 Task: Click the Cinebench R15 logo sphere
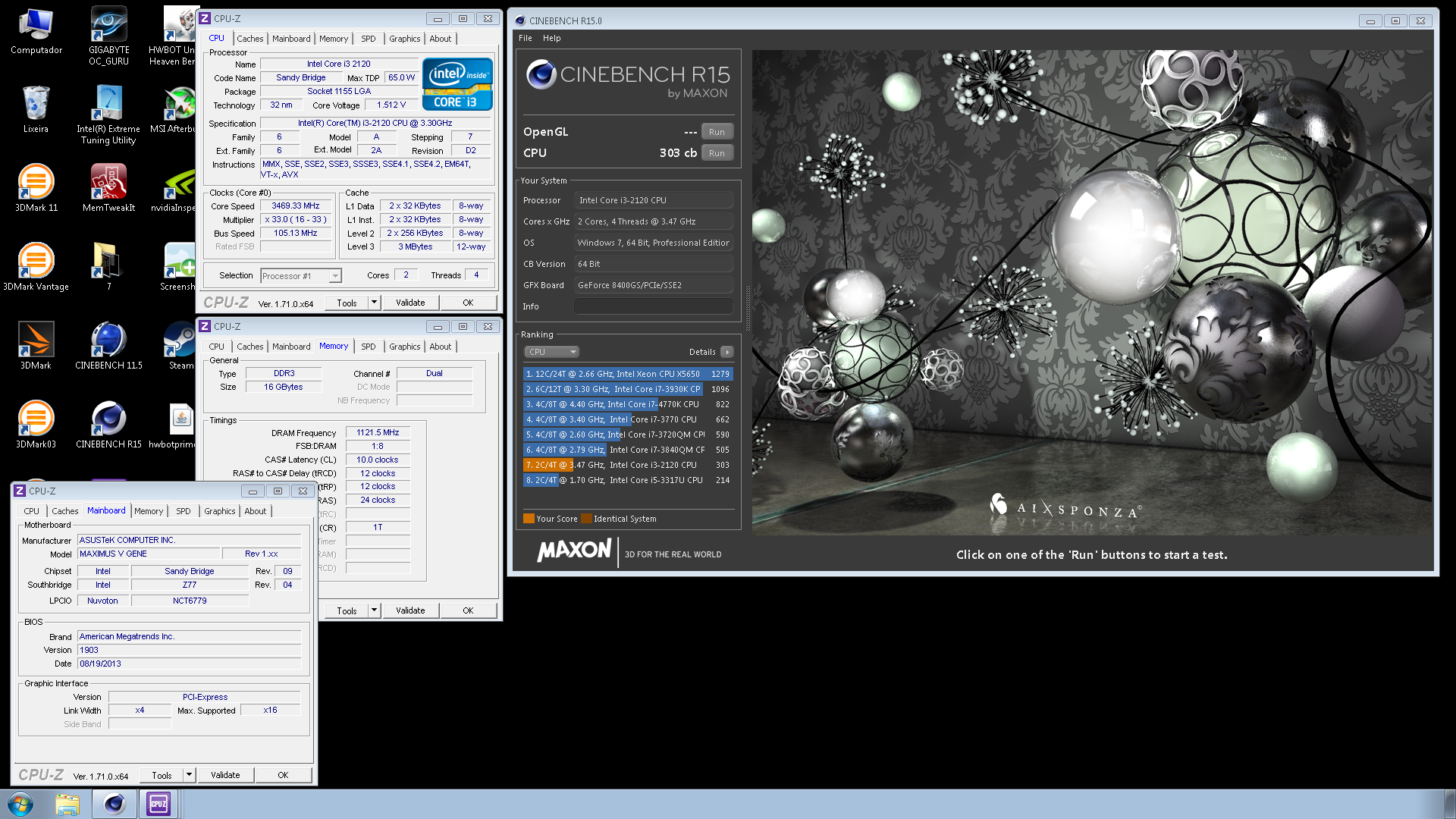point(541,74)
